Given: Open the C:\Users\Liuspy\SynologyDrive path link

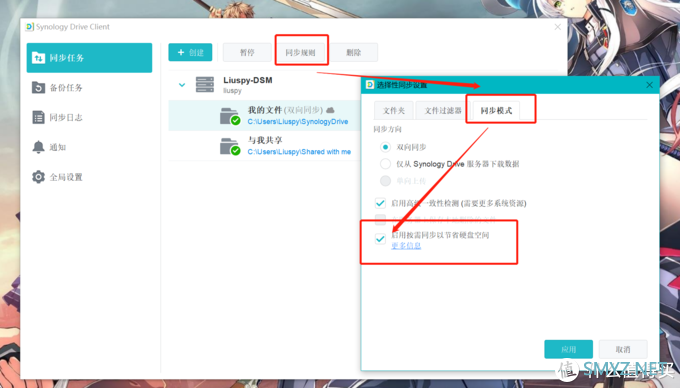Looking at the screenshot, I should coord(298,122).
